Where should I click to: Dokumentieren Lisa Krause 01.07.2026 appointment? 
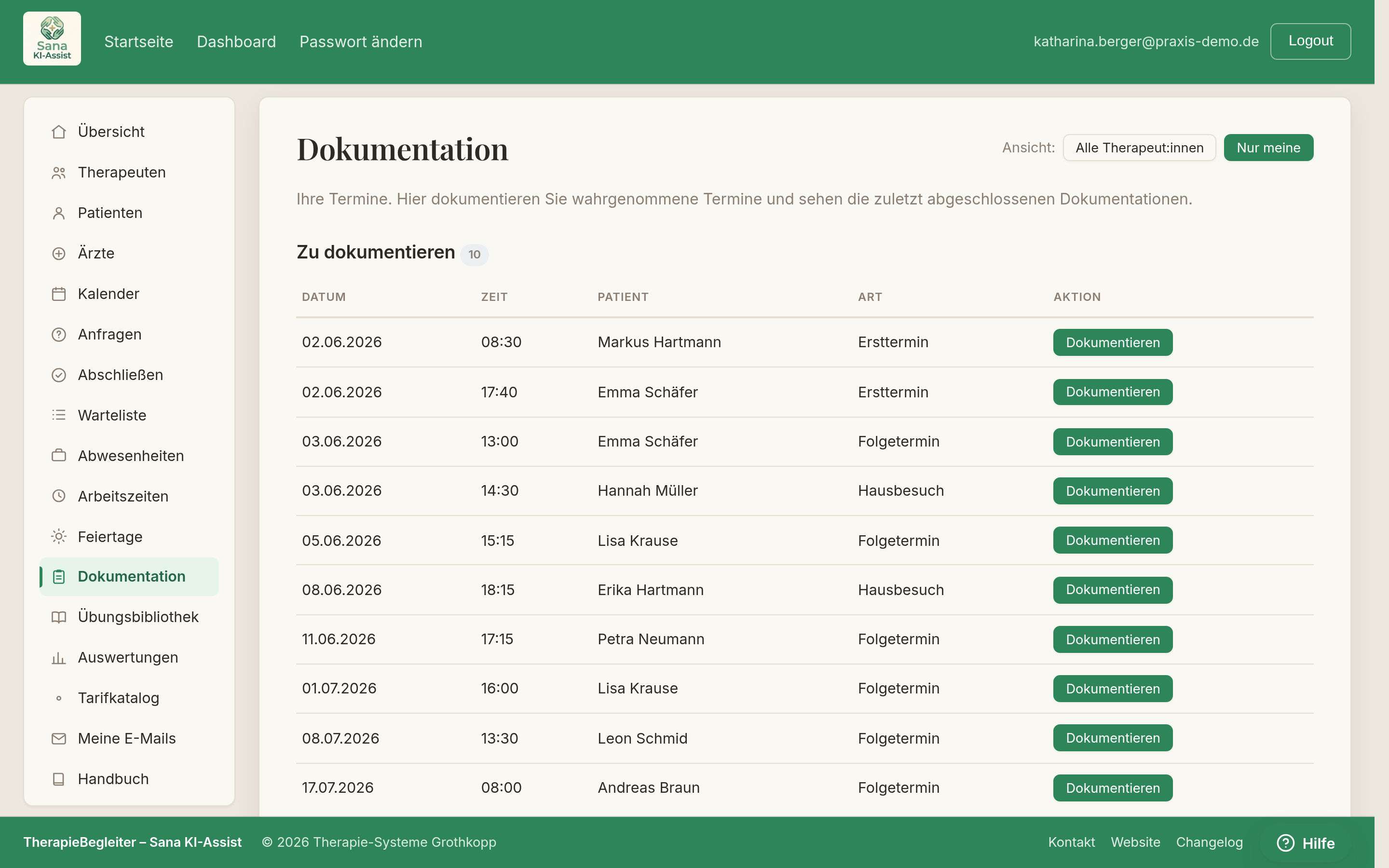1112,689
